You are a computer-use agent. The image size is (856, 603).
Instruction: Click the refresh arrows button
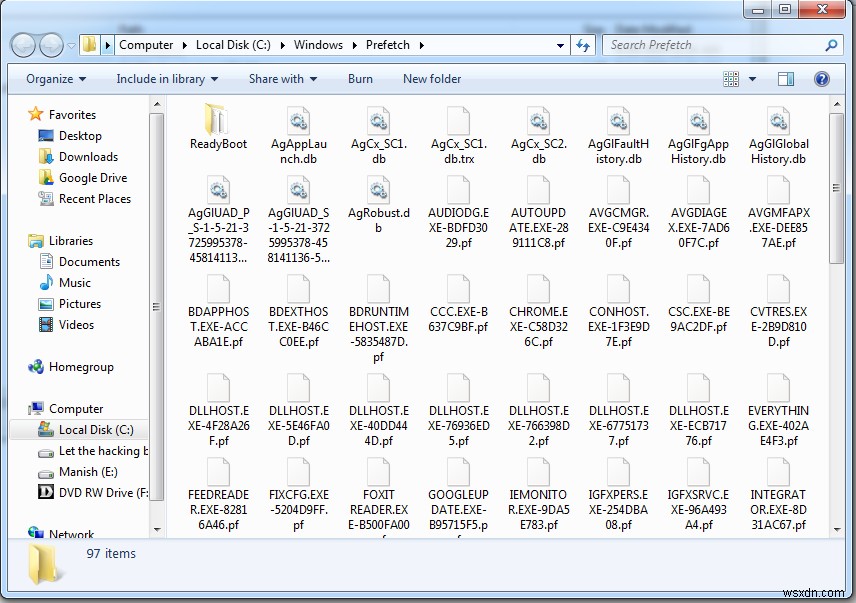(583, 45)
